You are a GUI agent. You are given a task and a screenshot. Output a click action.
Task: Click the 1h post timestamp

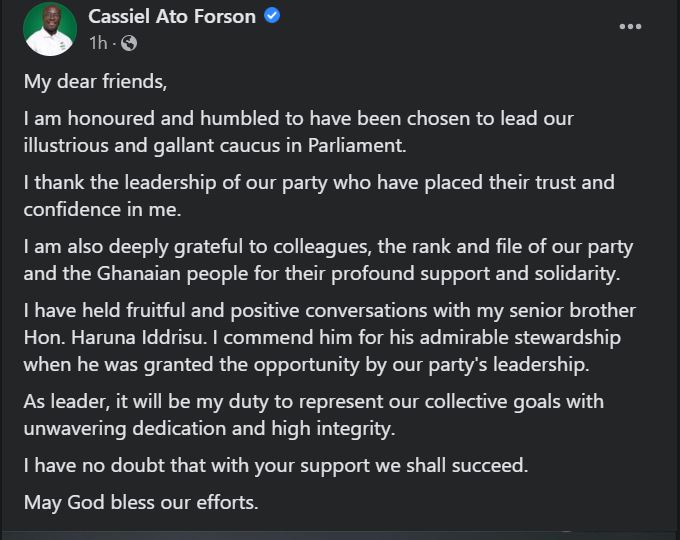[98, 43]
